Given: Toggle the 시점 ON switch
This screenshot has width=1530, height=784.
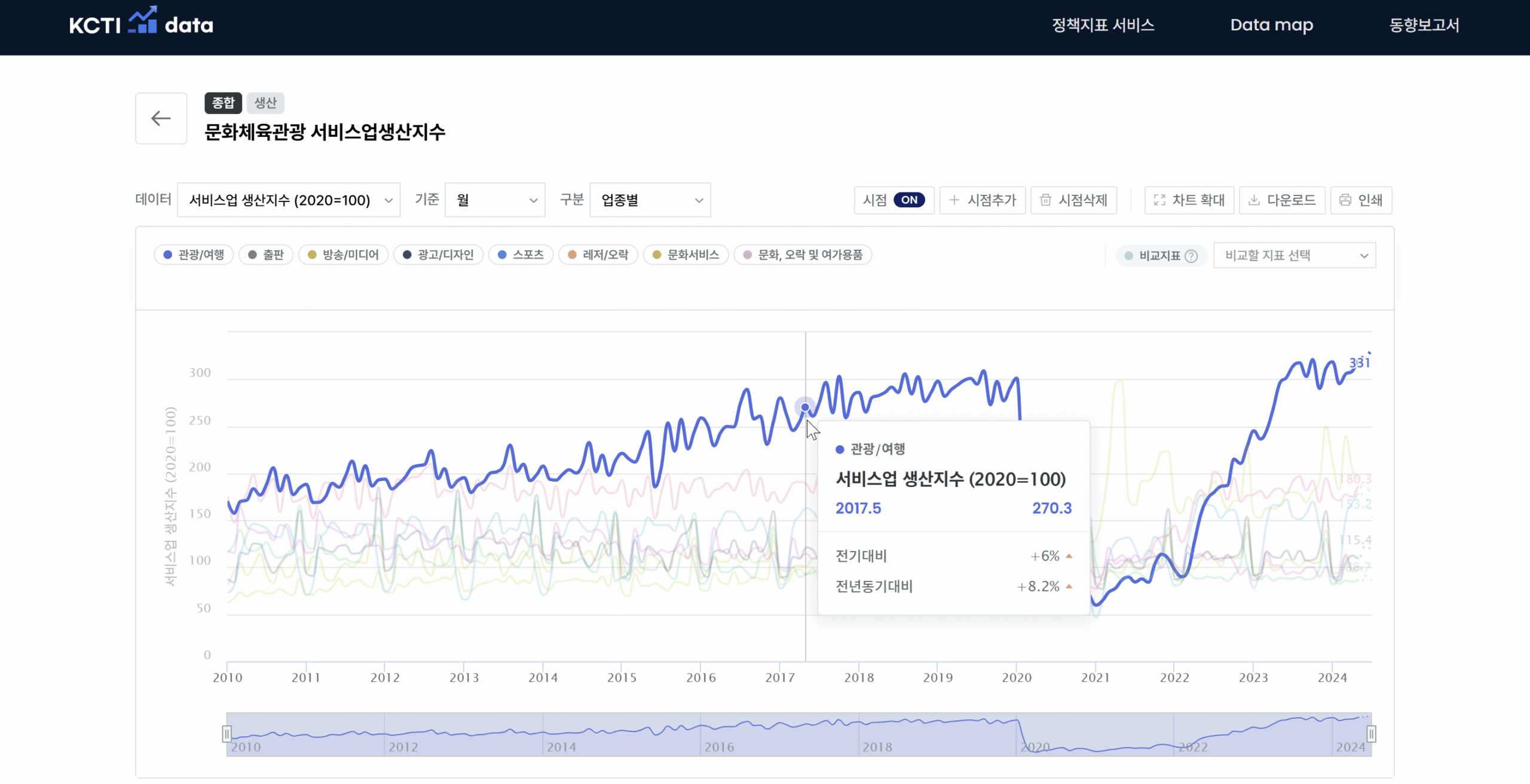Looking at the screenshot, I should click(x=909, y=200).
